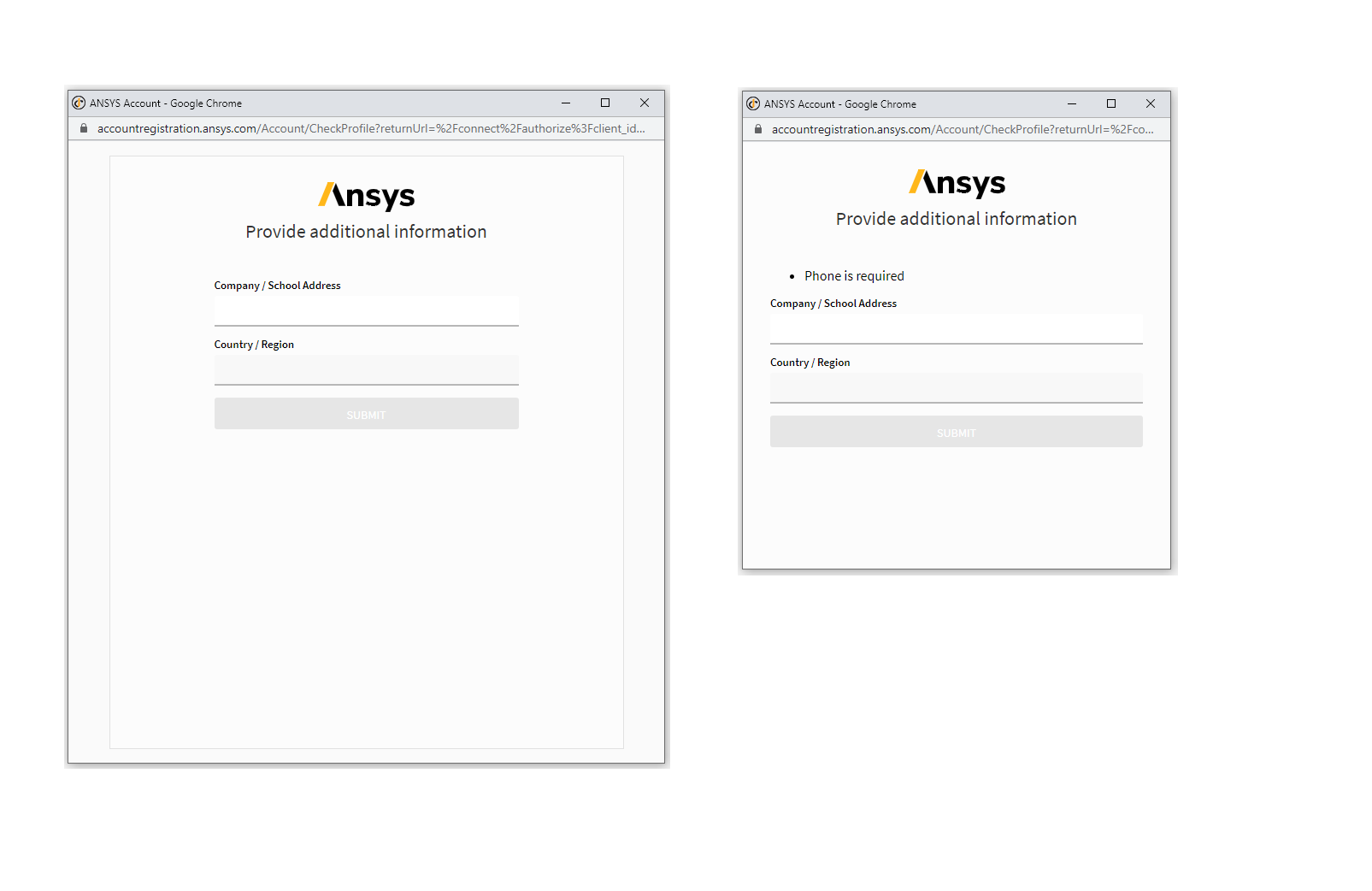Viewport: 1372px width, 891px height.
Task: Click Country / Region field in right window
Action: coord(956,388)
